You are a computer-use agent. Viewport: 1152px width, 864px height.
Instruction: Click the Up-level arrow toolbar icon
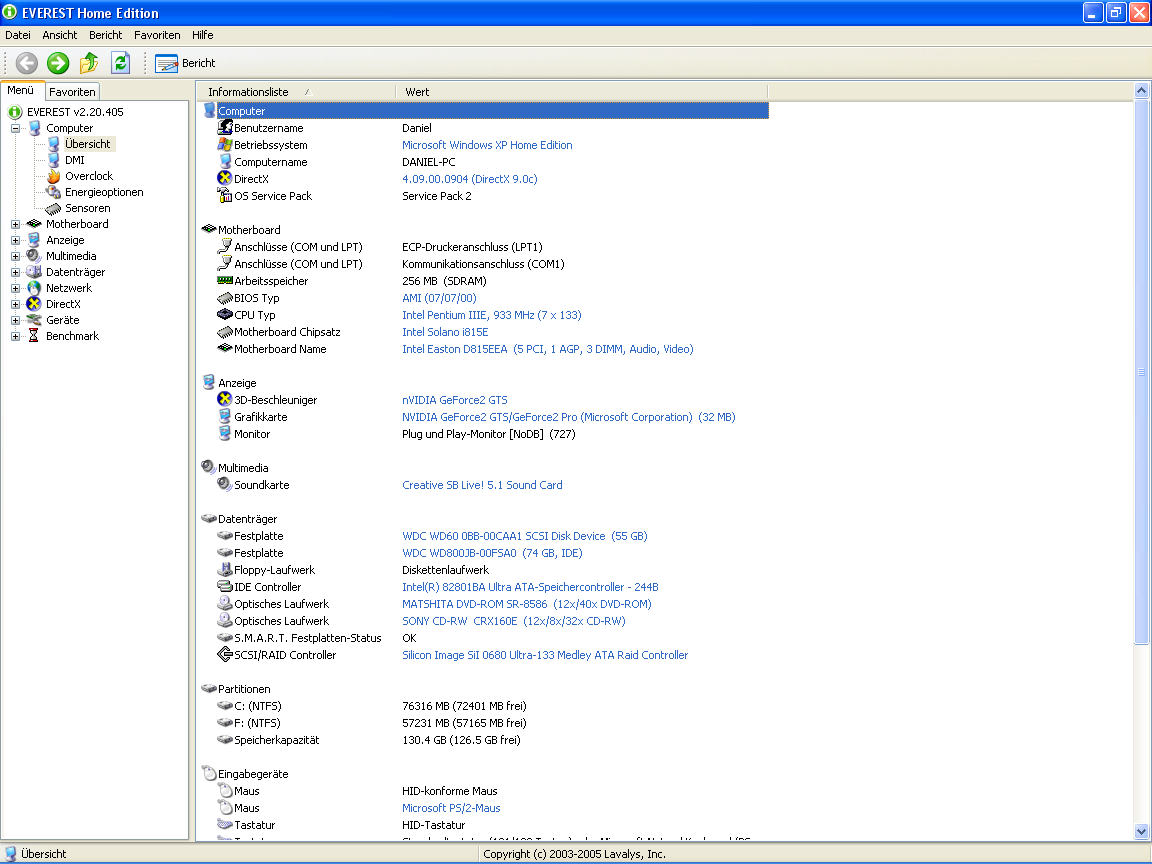coord(89,63)
